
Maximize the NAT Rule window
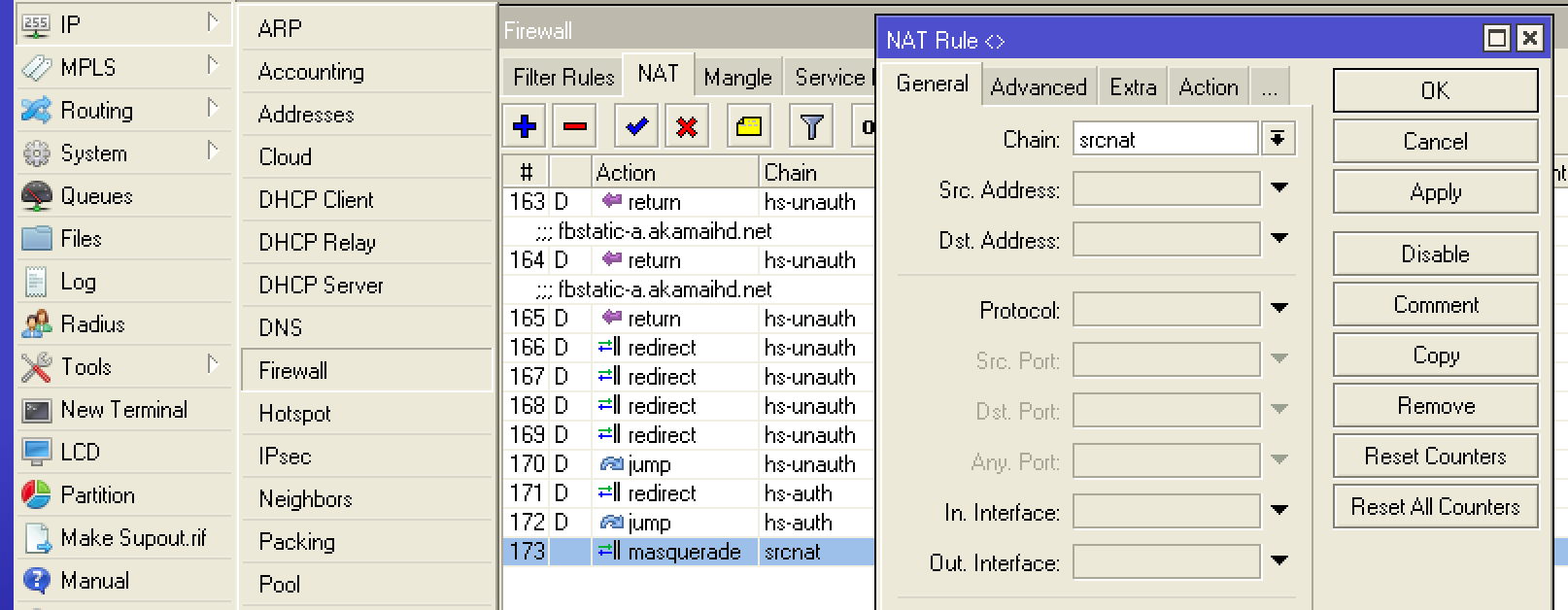click(1497, 38)
